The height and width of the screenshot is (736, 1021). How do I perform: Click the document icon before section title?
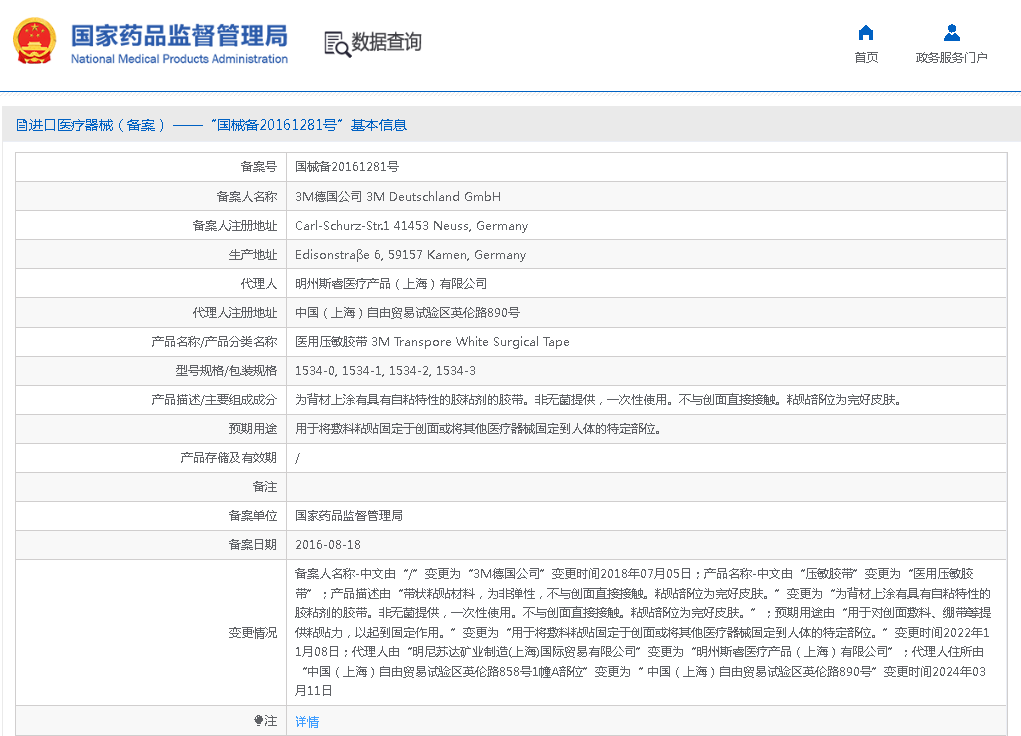(x=21, y=125)
